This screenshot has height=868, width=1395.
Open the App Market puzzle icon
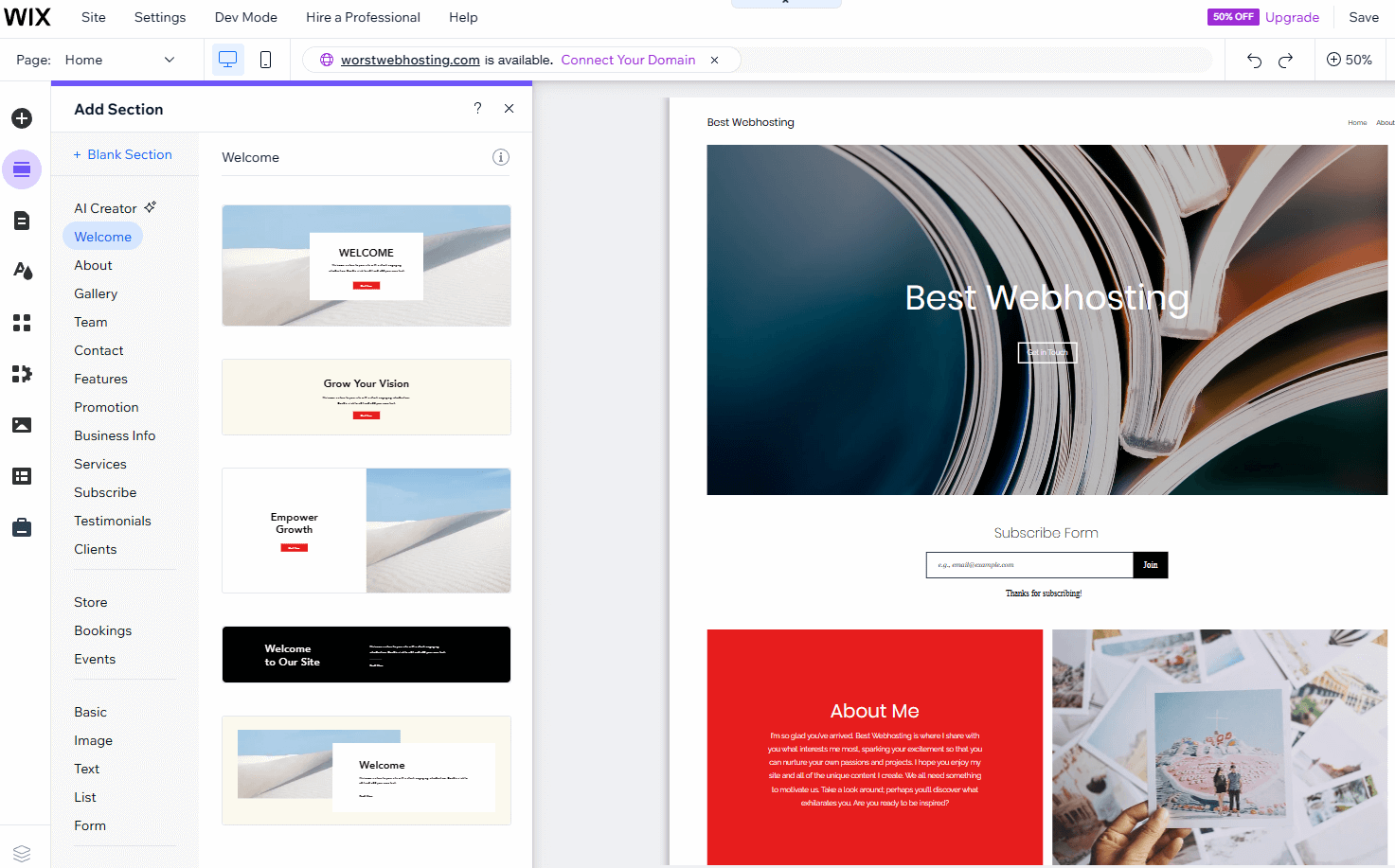[x=22, y=374]
